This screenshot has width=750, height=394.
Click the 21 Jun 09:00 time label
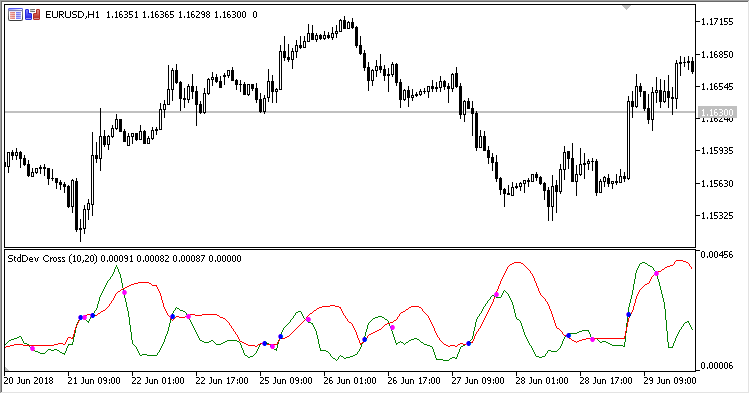click(94, 381)
